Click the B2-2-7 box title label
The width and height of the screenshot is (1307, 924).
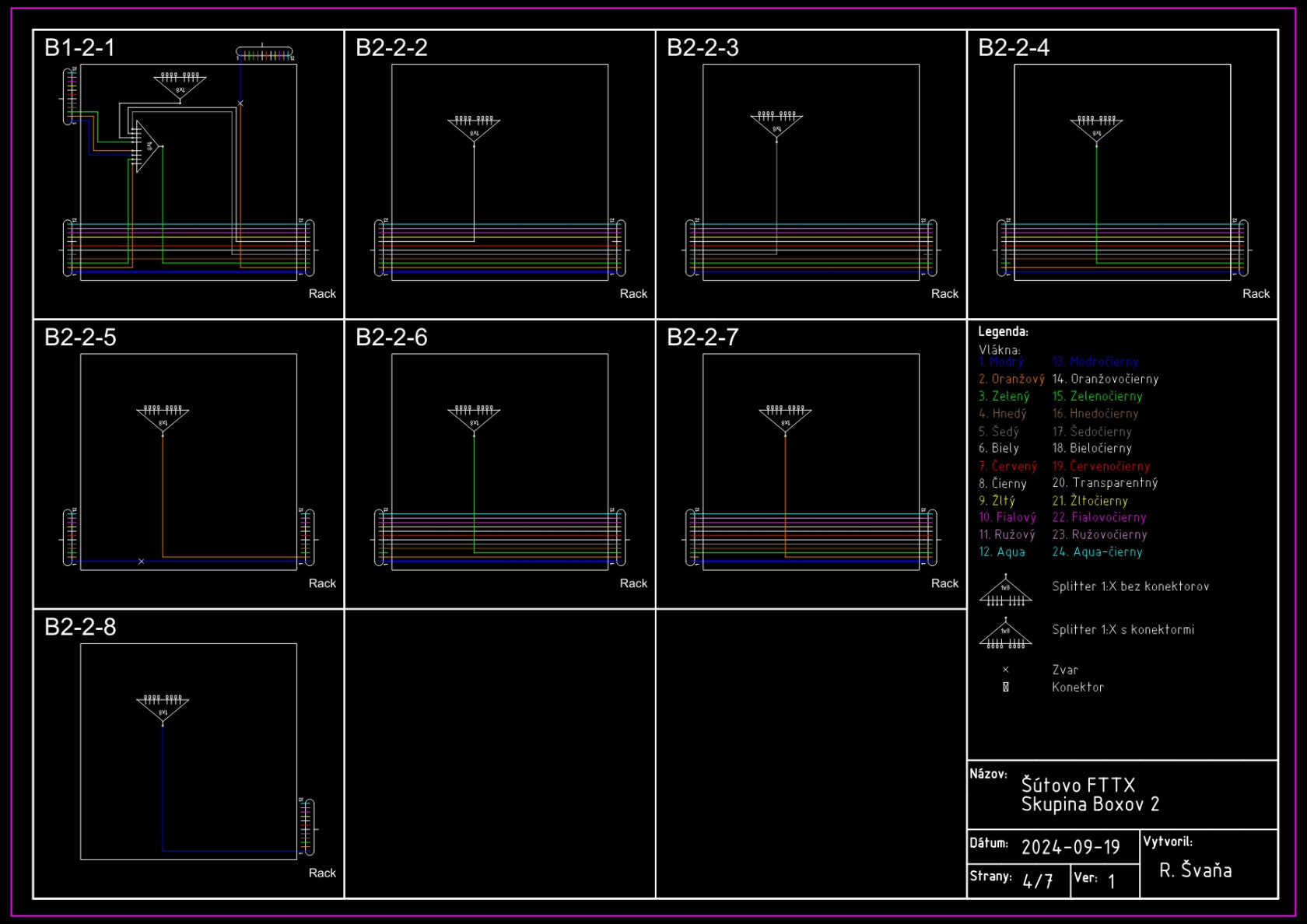tap(703, 338)
